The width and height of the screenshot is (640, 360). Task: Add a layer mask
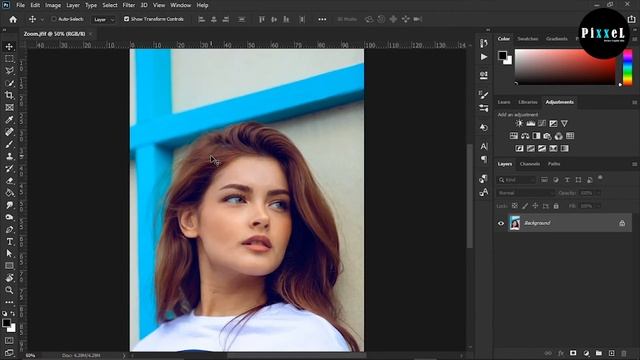573,353
